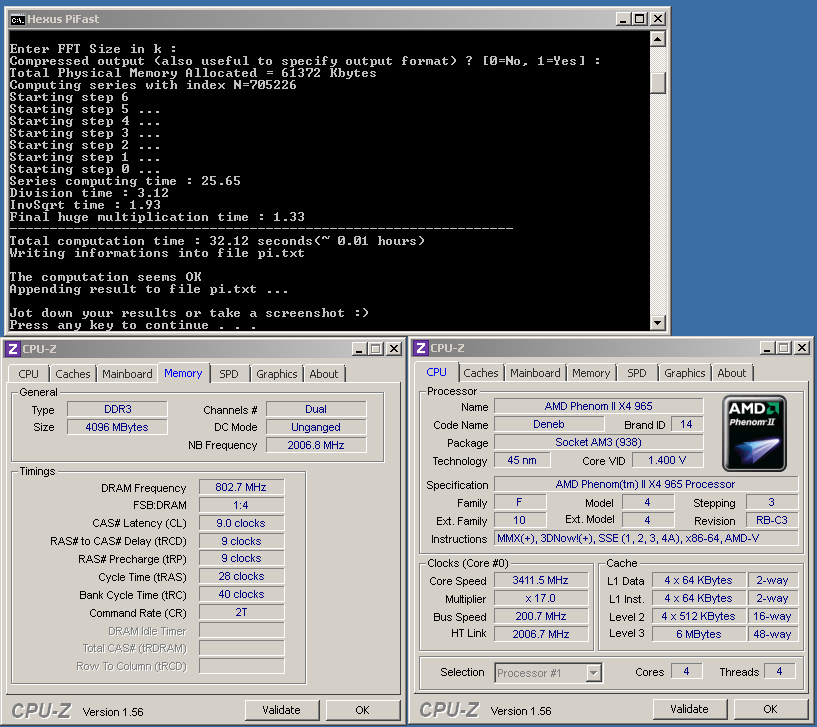Click the Cycle Time 28 clocks value
The image size is (817, 727).
(x=241, y=576)
